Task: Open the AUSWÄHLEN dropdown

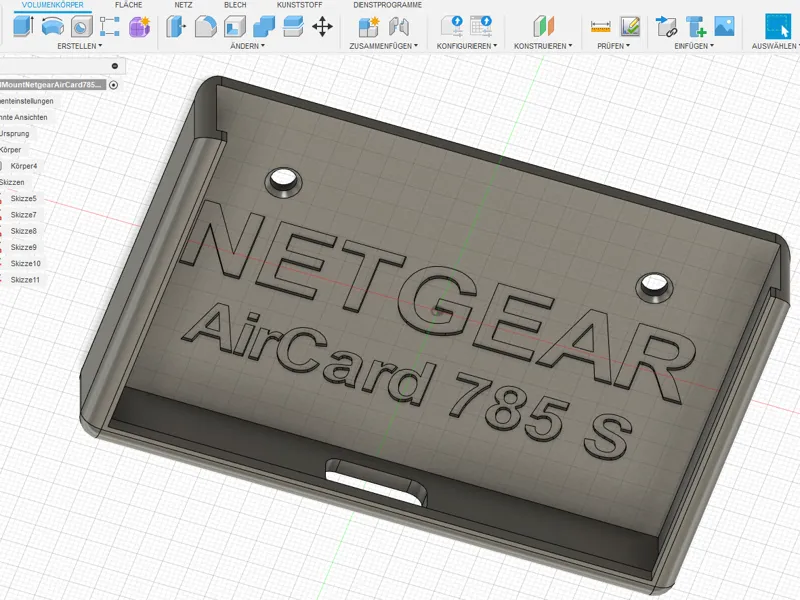Action: [776, 46]
